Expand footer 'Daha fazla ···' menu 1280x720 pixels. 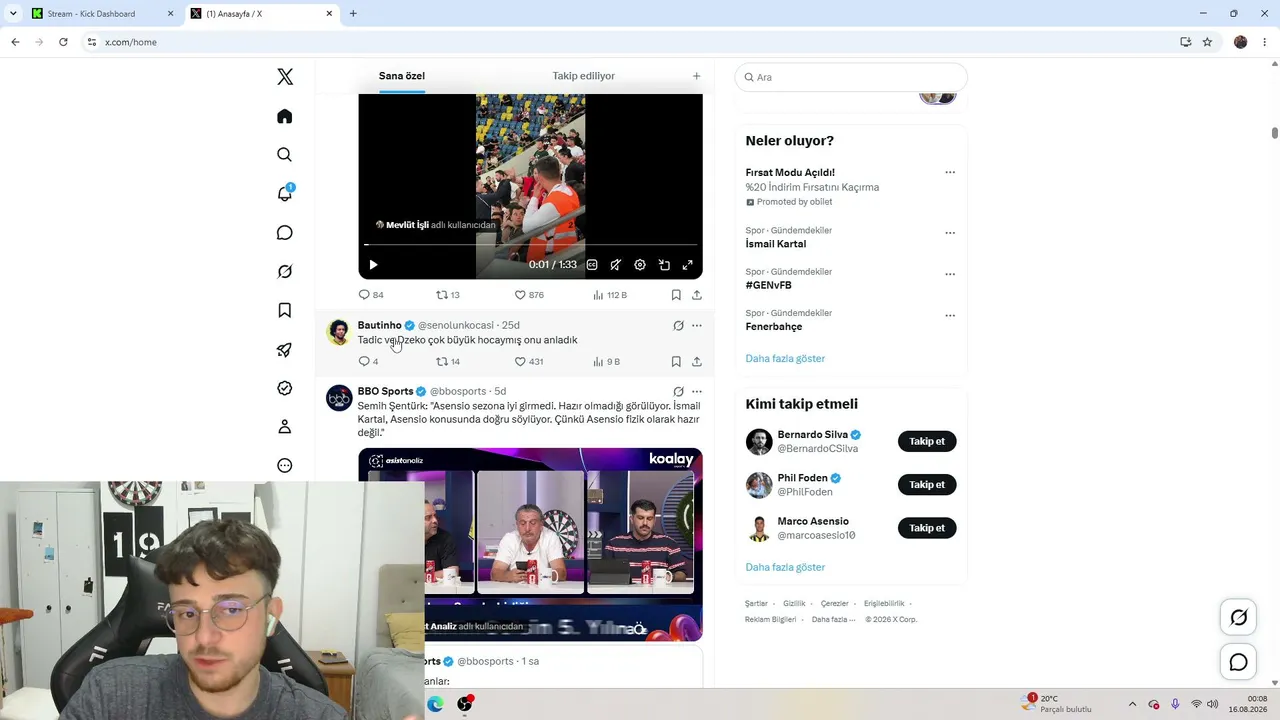coord(834,620)
